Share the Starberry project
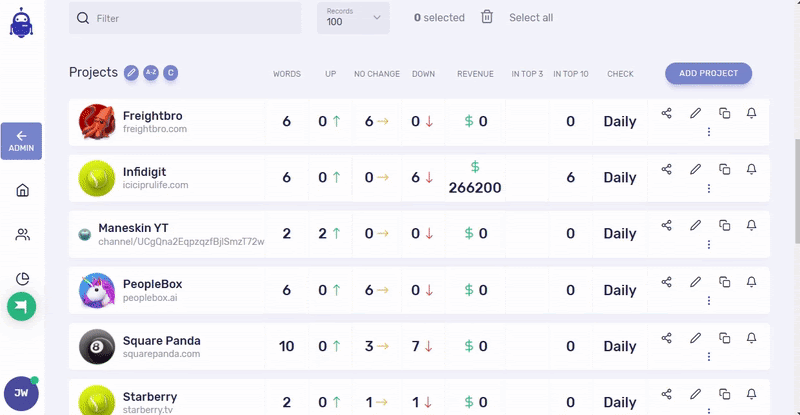 pos(666,395)
